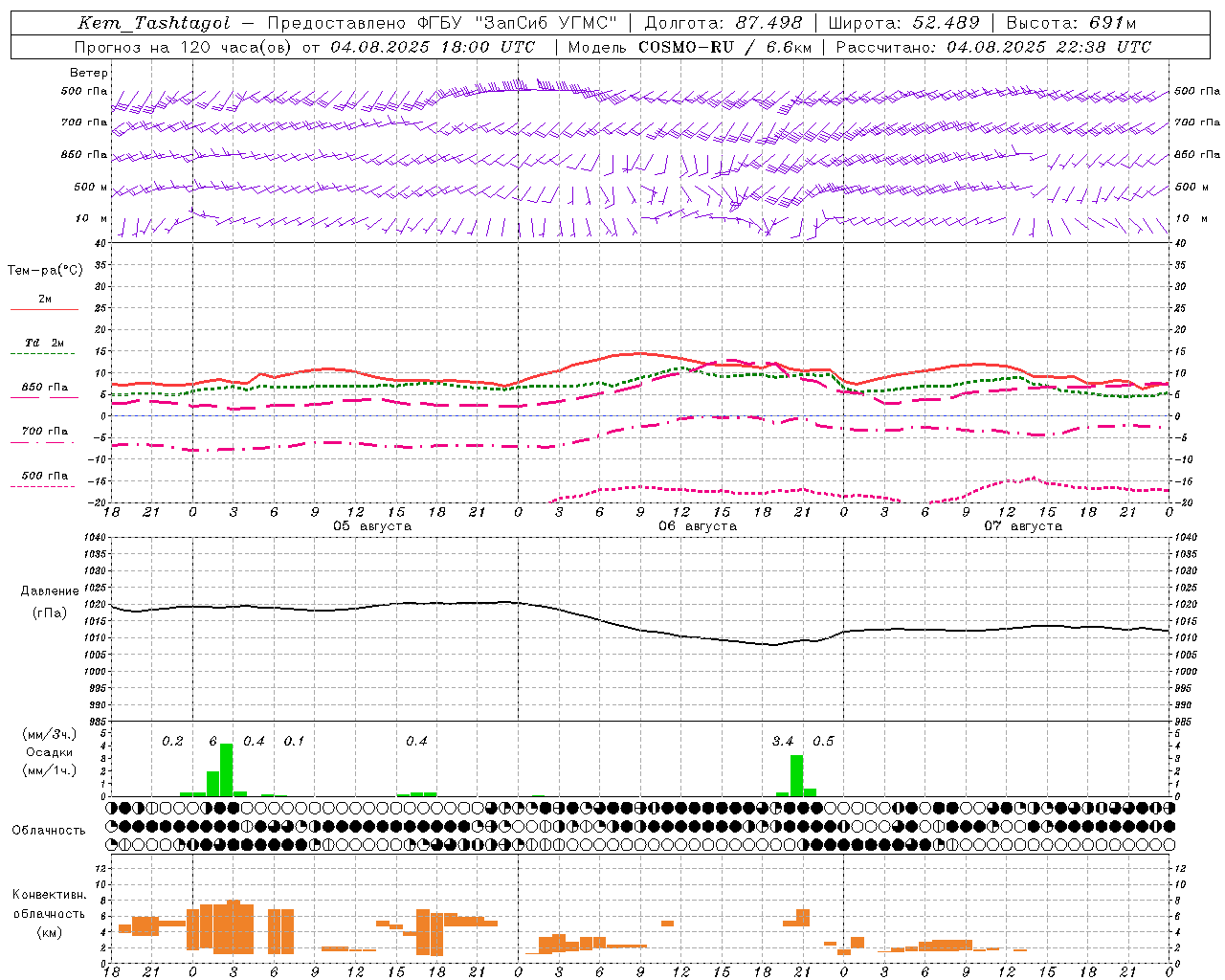Viewport: 1225px width, 980px height.
Task: Click the '06 августа' date label
Action: (698, 526)
